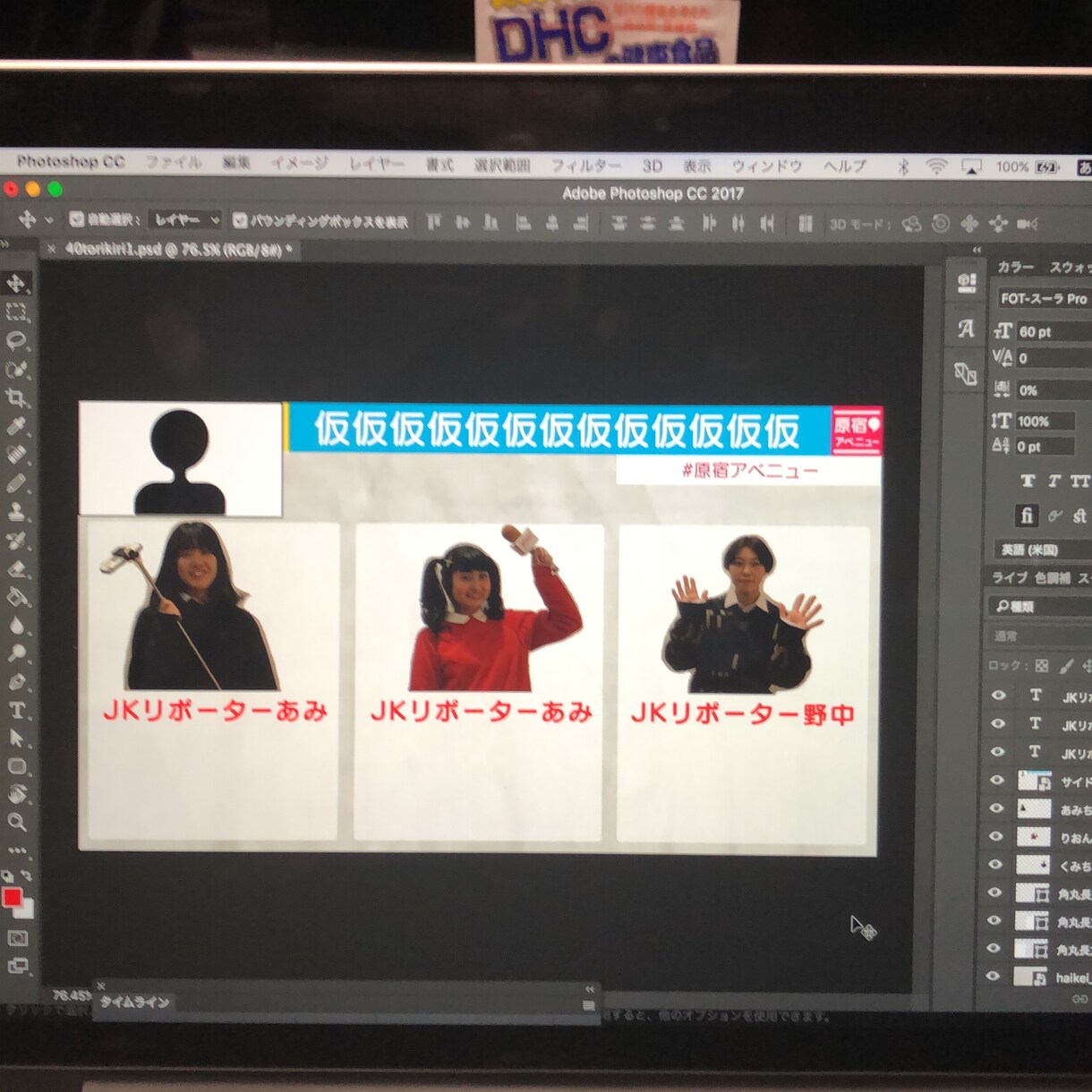Open the 種類 layer filter dropdown
The height and width of the screenshot is (1092, 1092).
[1040, 606]
